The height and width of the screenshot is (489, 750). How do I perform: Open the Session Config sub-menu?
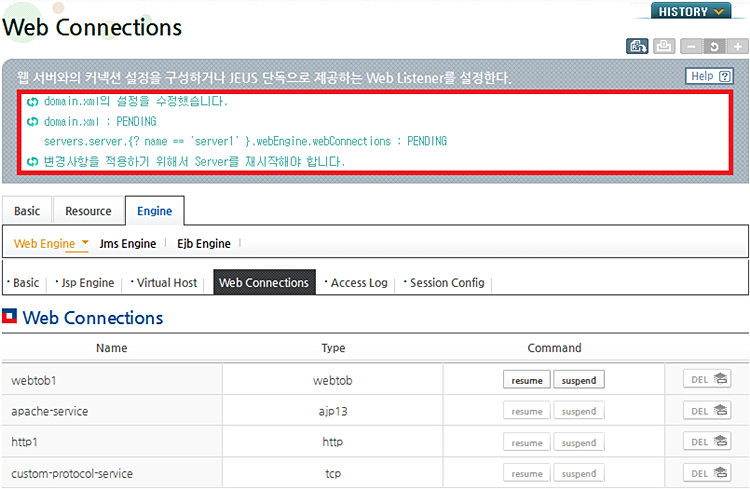447,283
